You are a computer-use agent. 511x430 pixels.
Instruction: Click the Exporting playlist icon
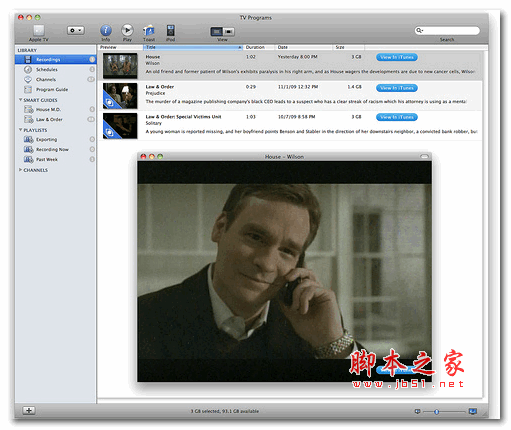(x=29, y=139)
